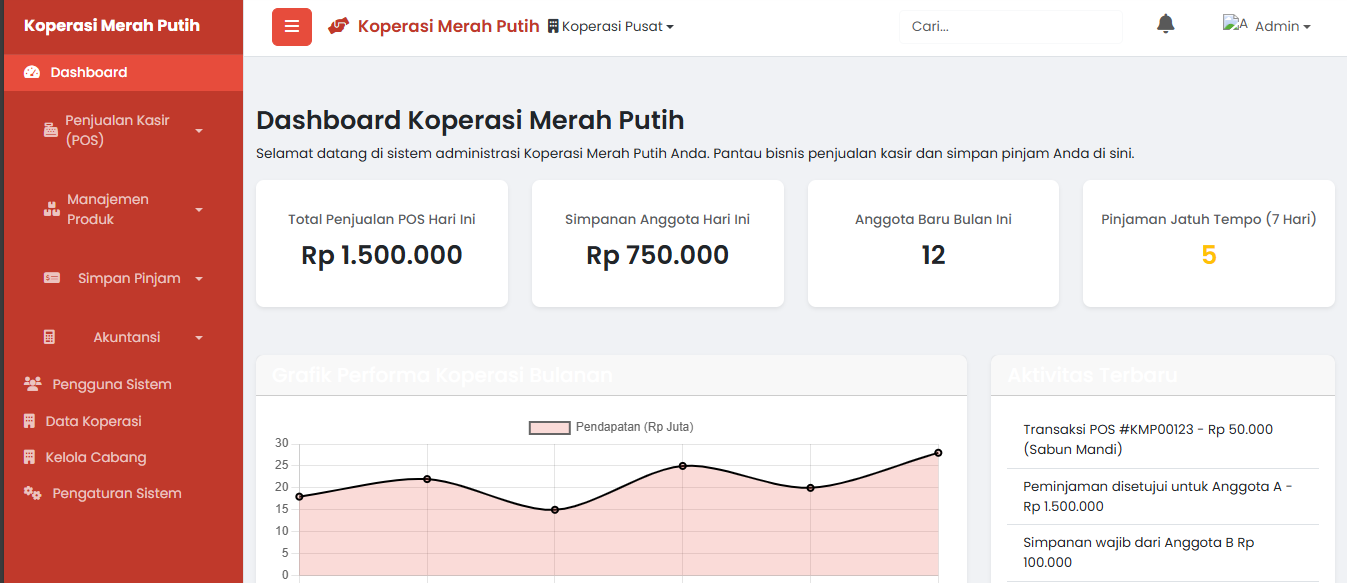Image resolution: width=1347 pixels, height=583 pixels.
Task: Open Data Koperasi menu item
Action: coord(93,421)
